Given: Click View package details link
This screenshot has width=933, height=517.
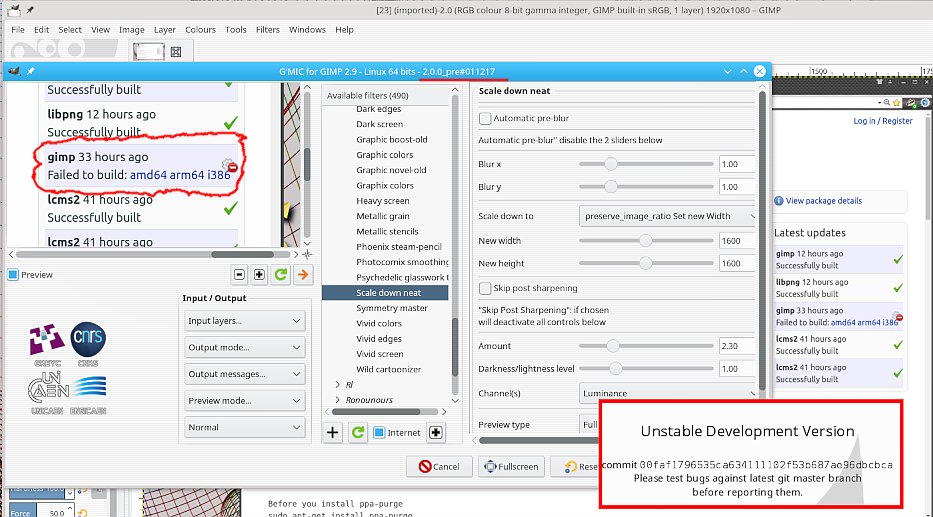Looking at the screenshot, I should point(824,201).
